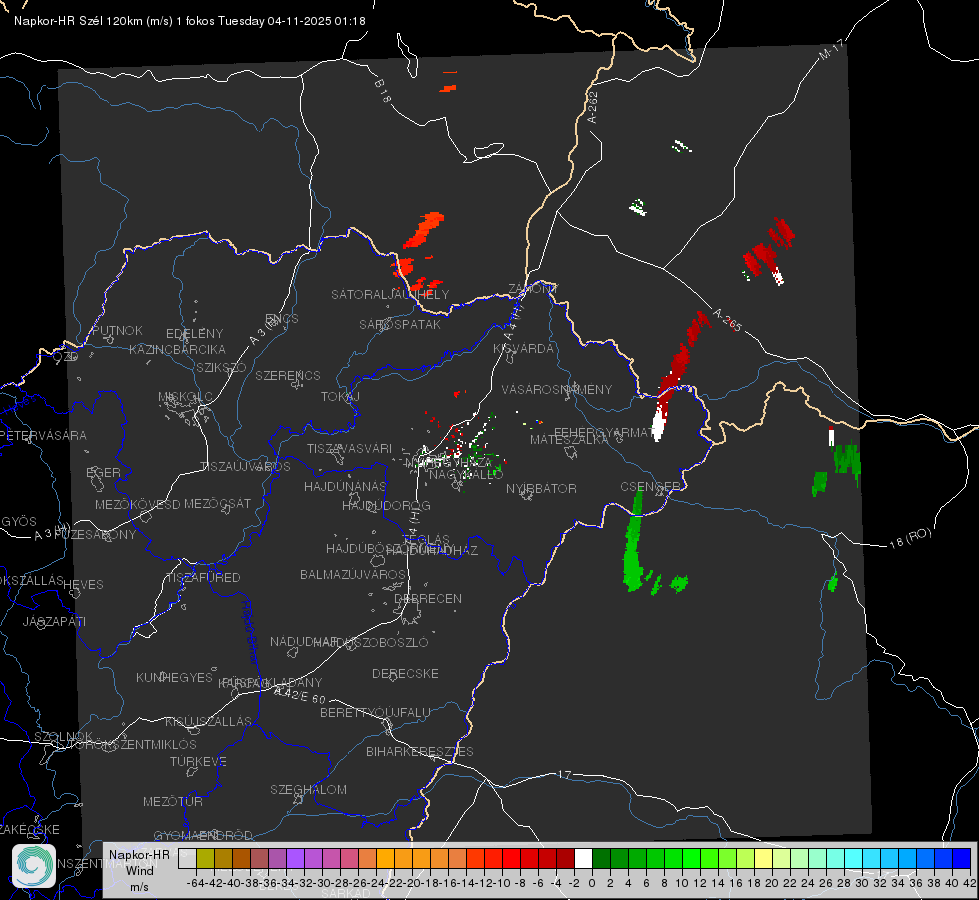The image size is (979, 900).
Task: Click the SZEGHALOM city label
Action: pyautogui.click(x=308, y=789)
